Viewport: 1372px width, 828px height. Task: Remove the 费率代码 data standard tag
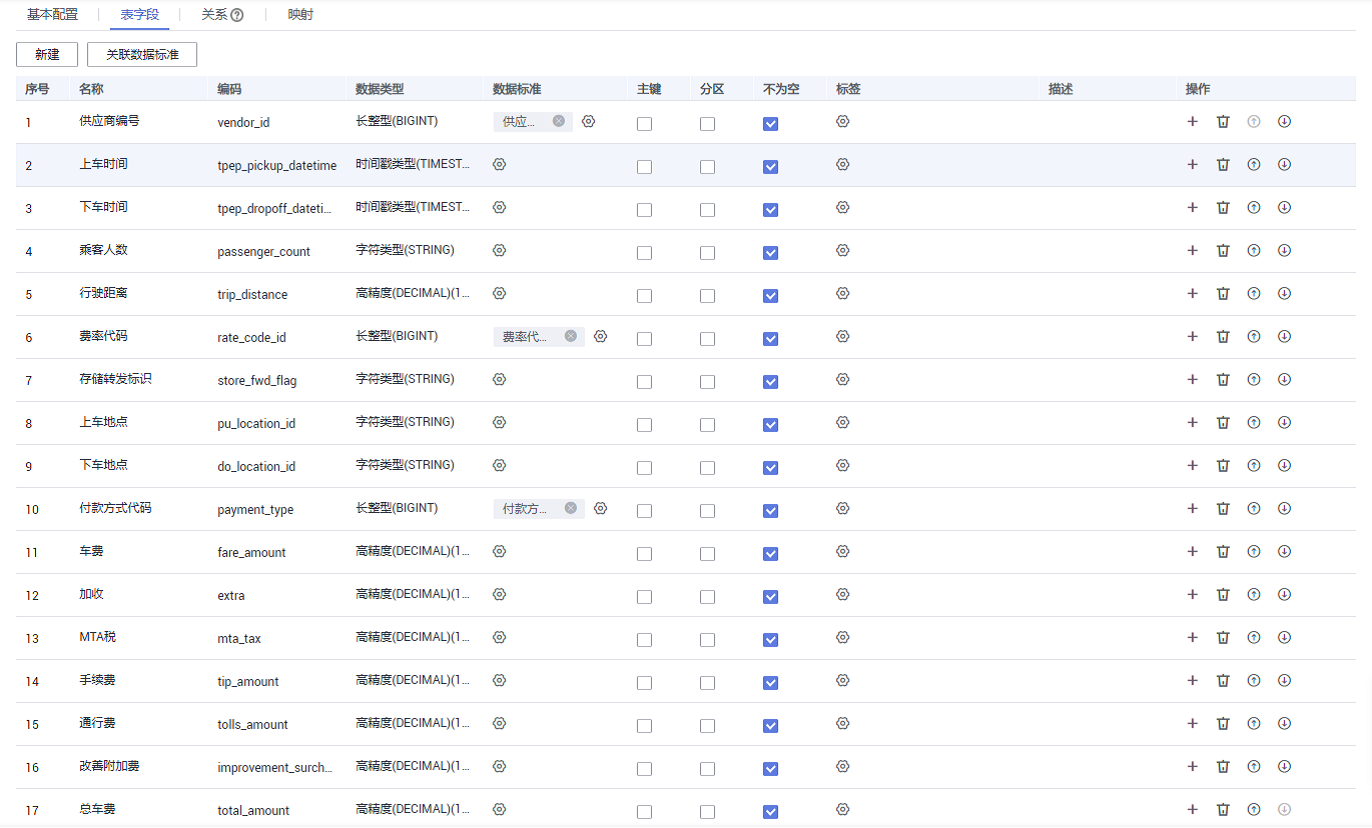571,337
